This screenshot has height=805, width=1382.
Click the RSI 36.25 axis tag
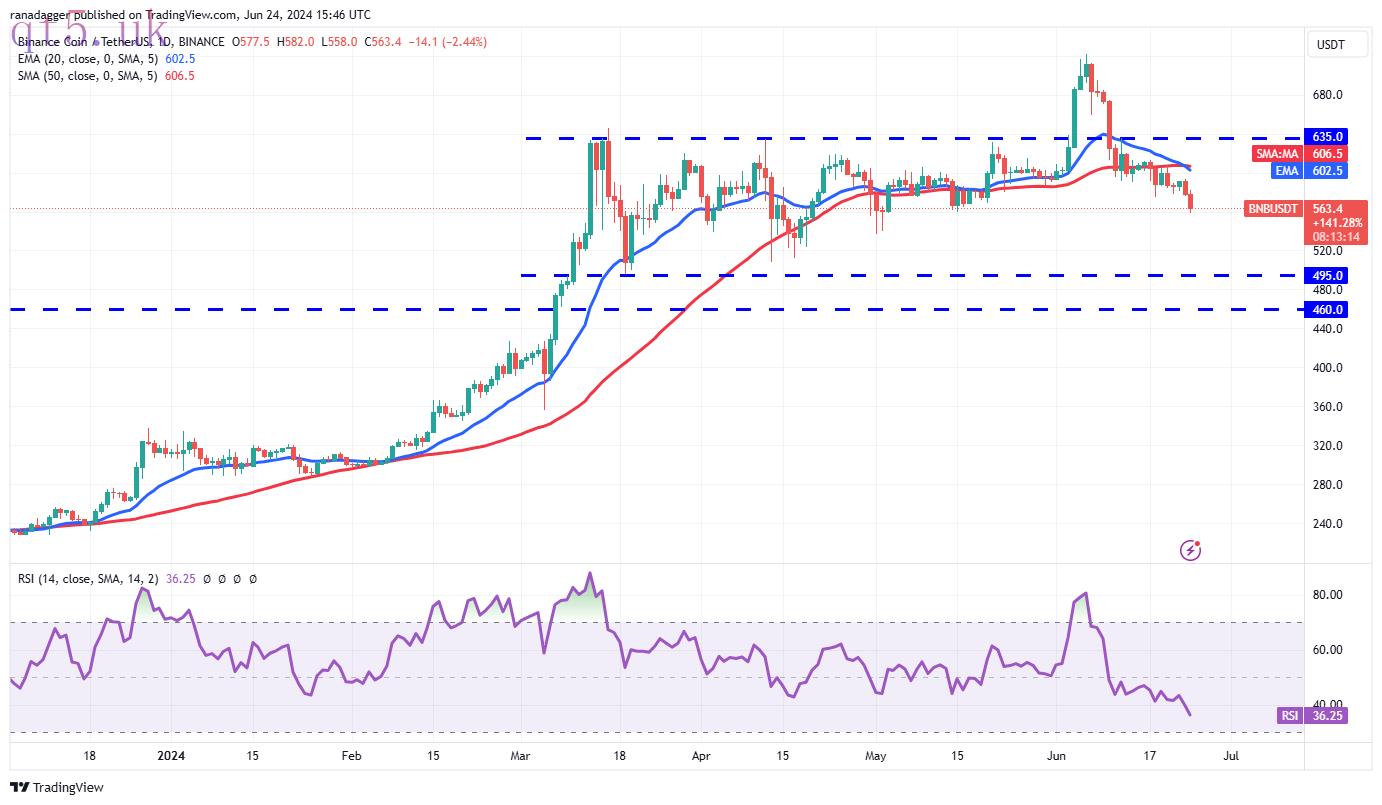1312,716
